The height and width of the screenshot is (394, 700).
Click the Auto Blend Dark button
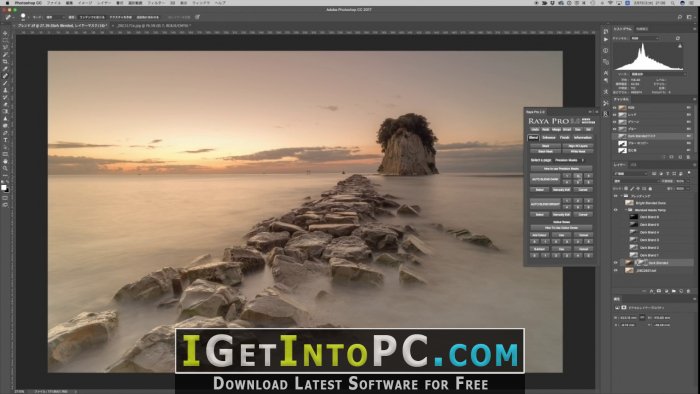coord(545,179)
